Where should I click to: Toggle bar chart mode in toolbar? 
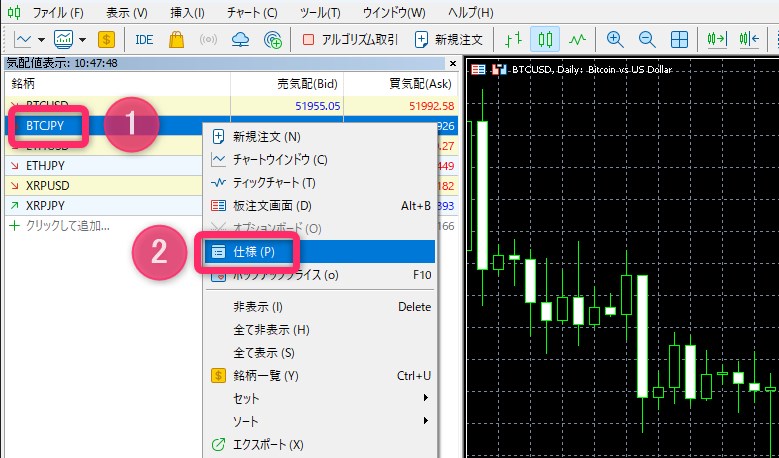513,40
